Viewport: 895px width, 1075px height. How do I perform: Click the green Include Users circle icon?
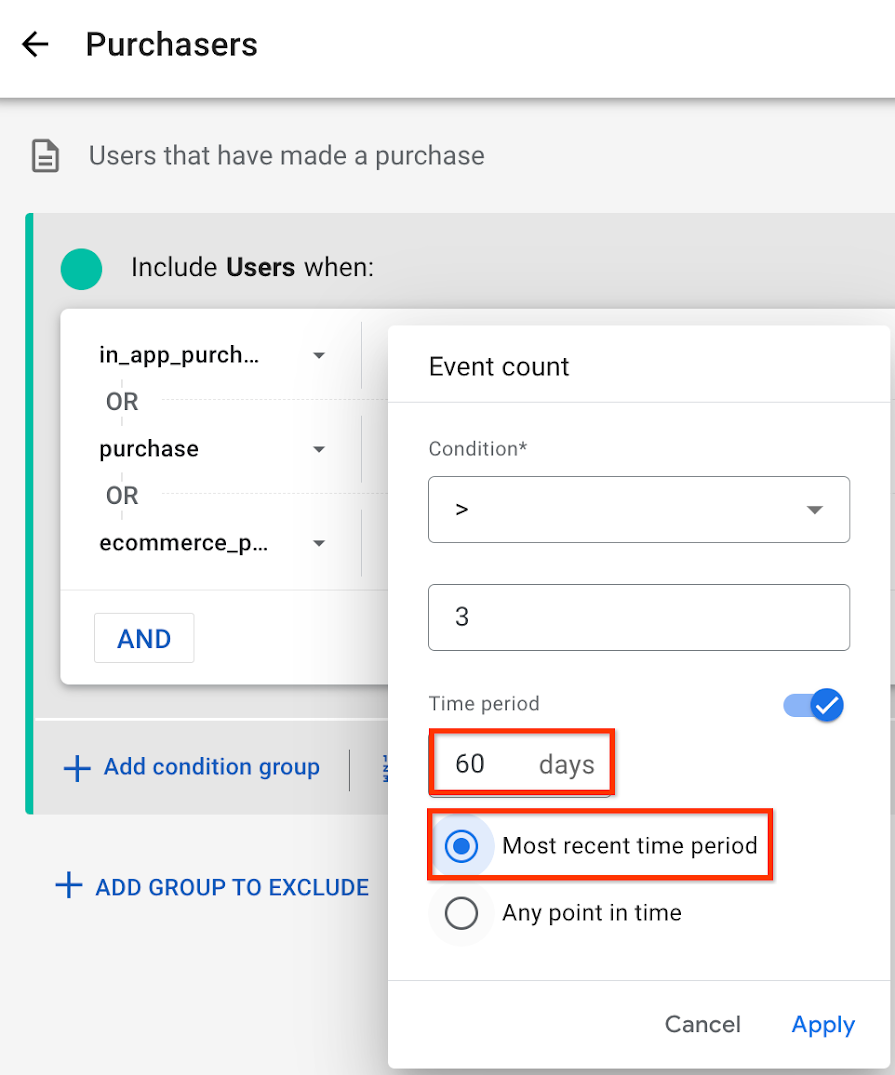pos(82,269)
